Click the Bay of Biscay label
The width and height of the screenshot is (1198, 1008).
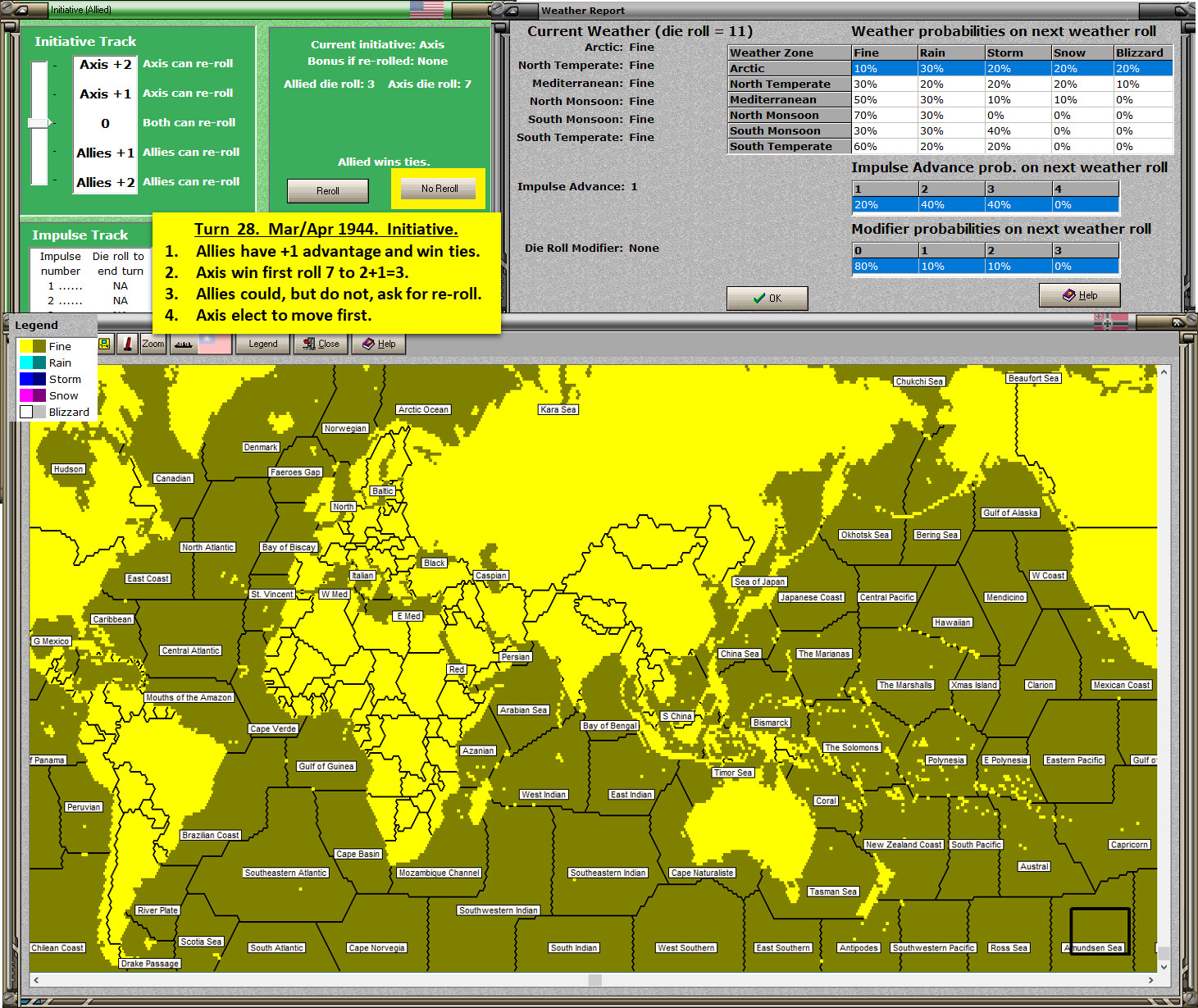pyautogui.click(x=289, y=547)
